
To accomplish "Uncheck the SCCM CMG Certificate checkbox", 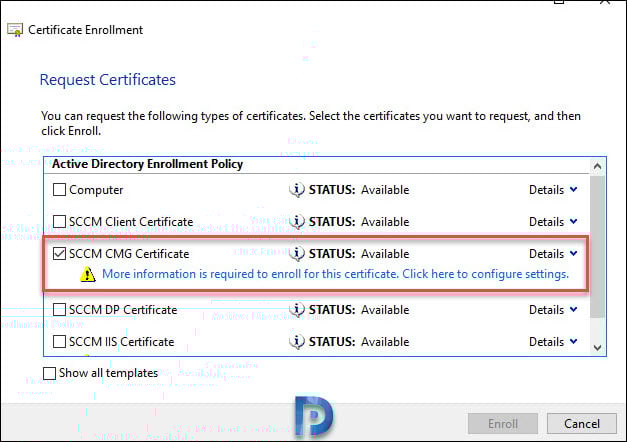I will point(60,254).
